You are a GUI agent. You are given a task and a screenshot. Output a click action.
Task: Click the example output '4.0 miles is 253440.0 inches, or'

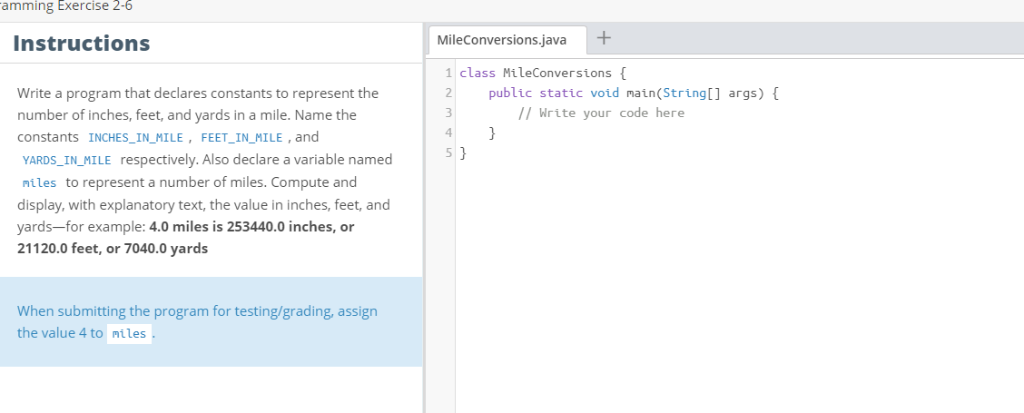252,227
